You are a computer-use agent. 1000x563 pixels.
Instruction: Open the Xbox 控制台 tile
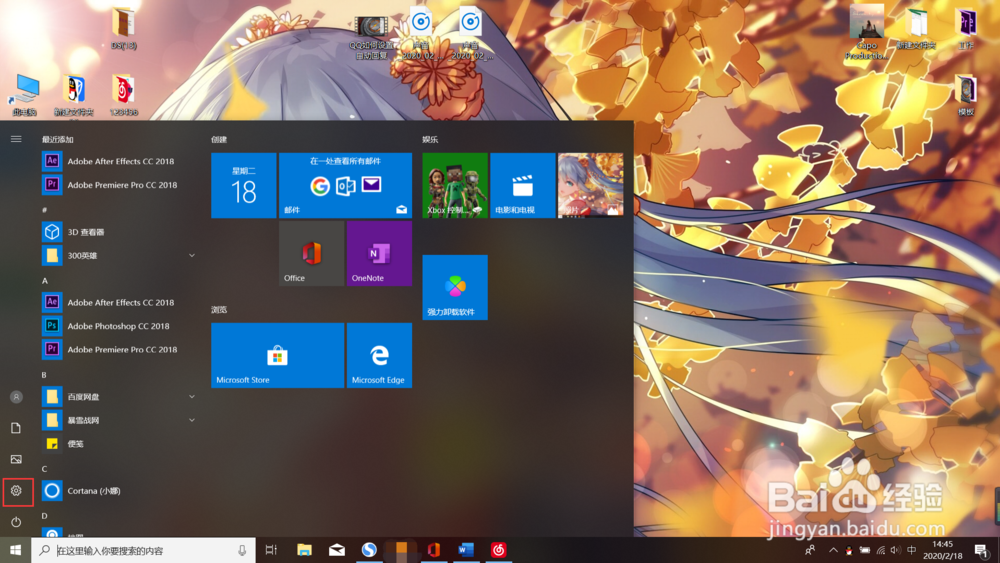click(x=455, y=186)
